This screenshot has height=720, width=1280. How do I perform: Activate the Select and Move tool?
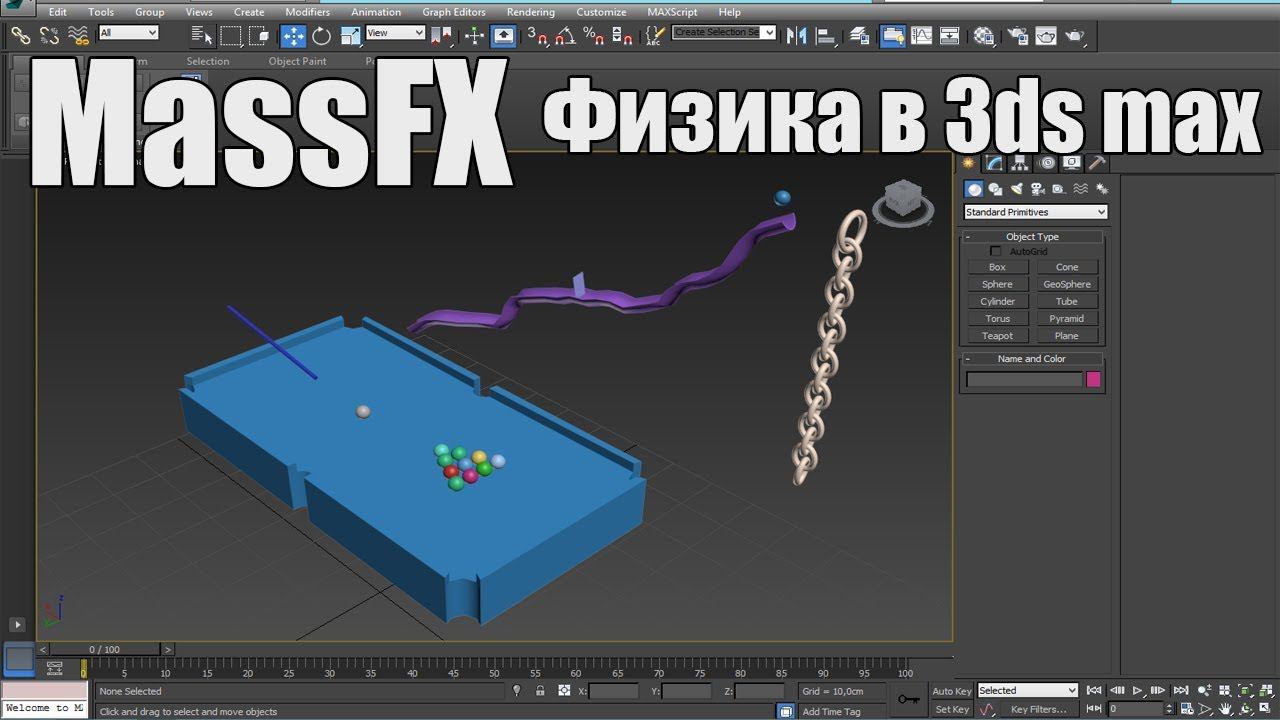pyautogui.click(x=293, y=36)
